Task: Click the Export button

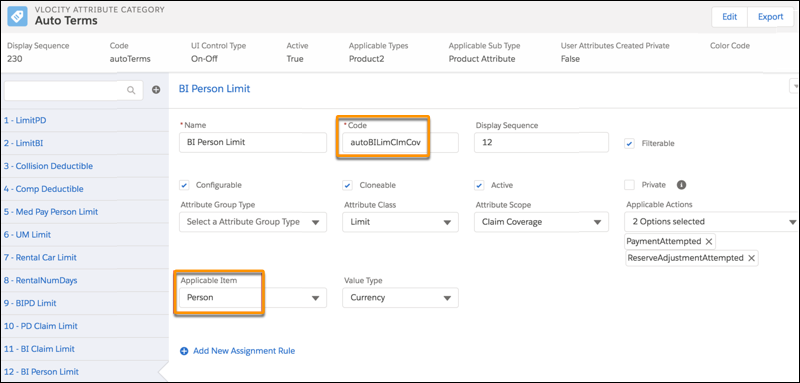Action: pyautogui.click(x=770, y=17)
